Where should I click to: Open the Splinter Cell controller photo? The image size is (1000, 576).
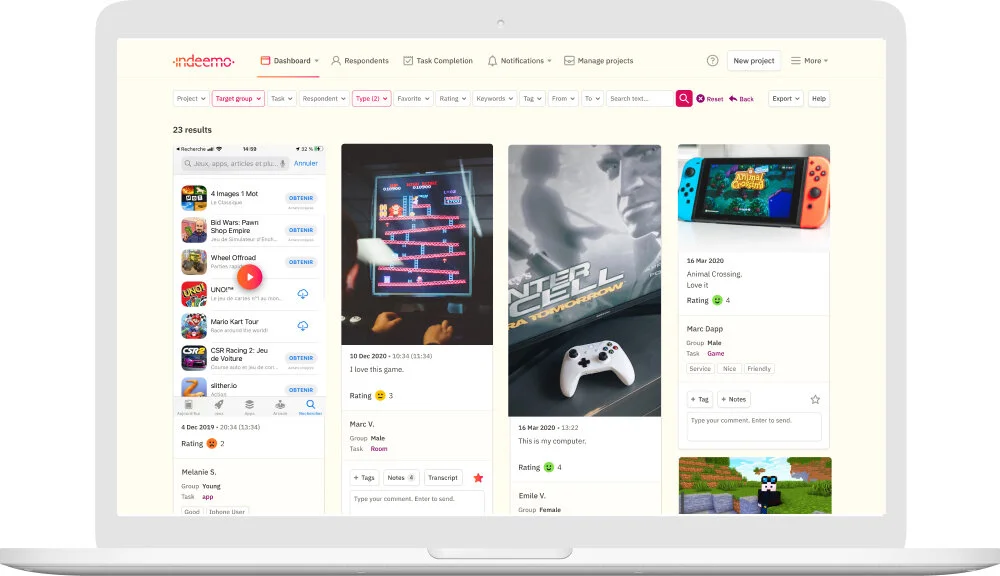(x=584, y=281)
